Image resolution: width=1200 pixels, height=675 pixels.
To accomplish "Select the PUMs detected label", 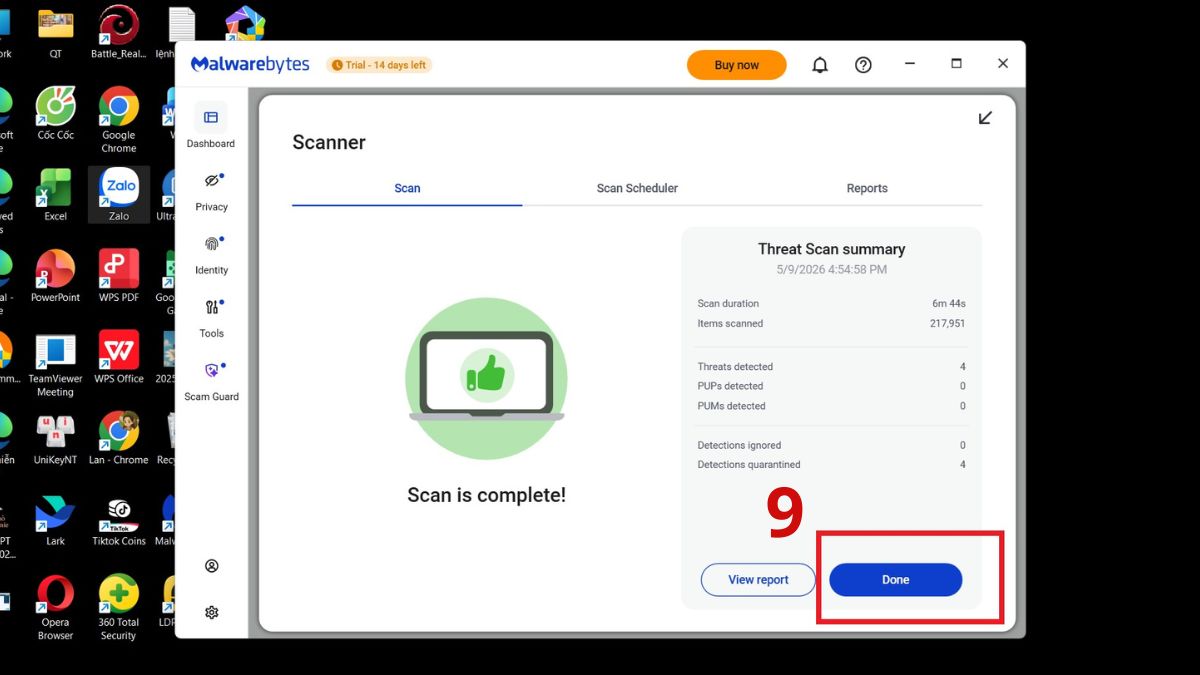I will coord(731,406).
